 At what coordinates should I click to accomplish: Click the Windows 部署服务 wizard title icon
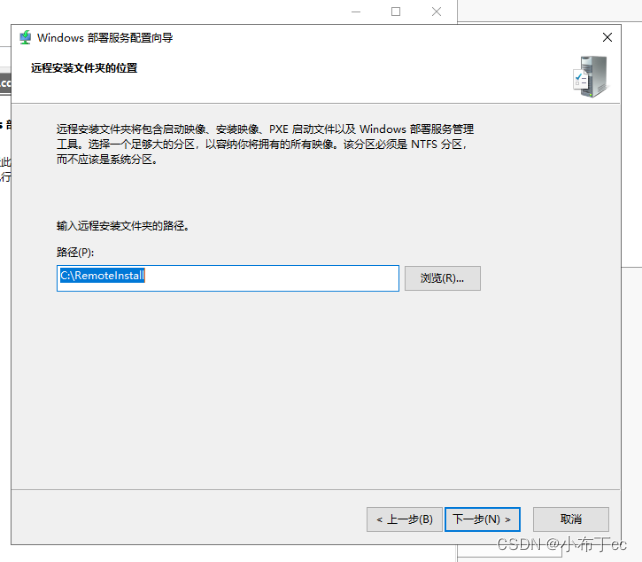tap(25, 37)
